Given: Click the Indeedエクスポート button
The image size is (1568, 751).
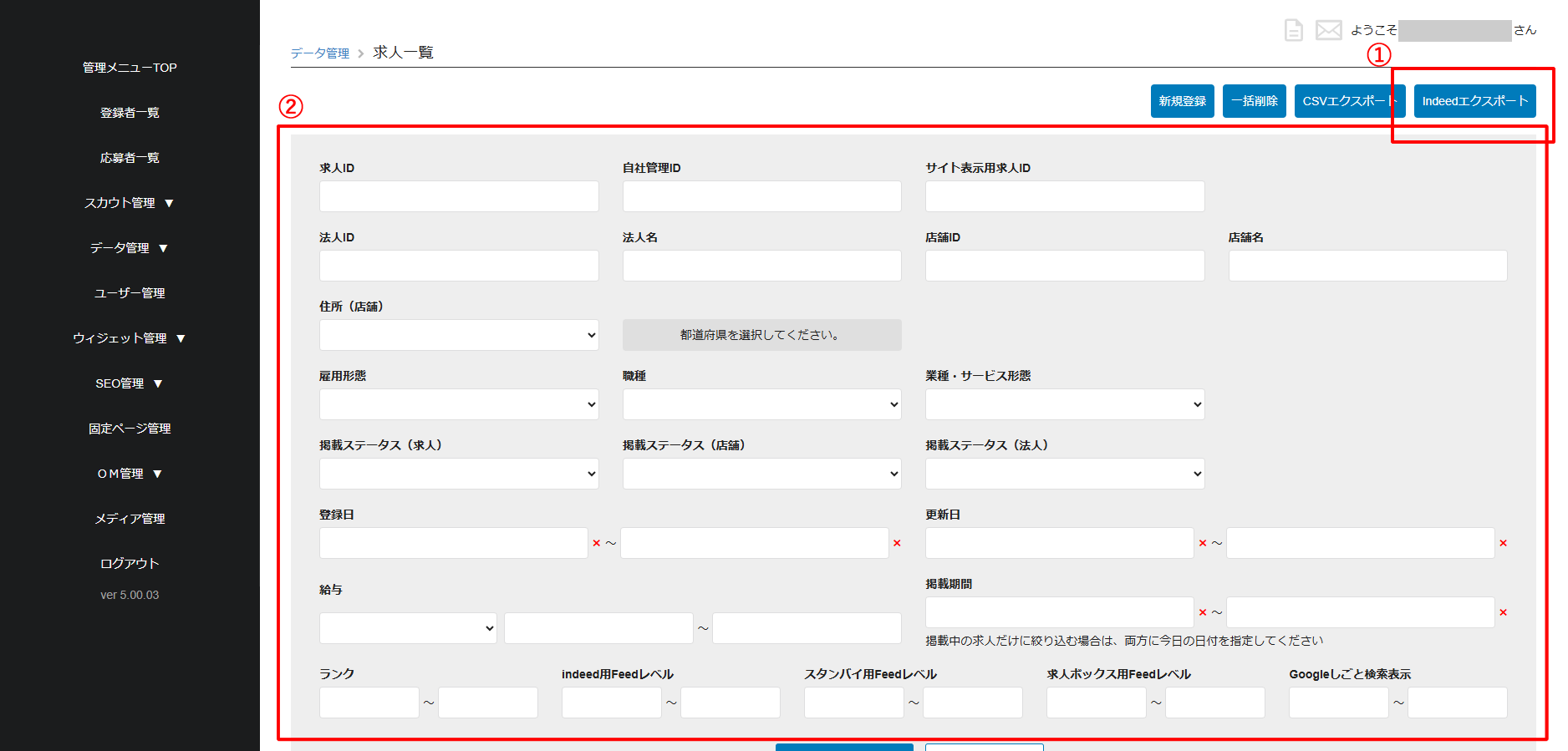Looking at the screenshot, I should (1474, 101).
